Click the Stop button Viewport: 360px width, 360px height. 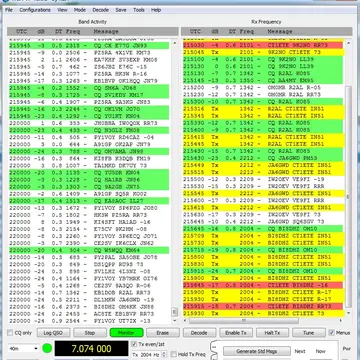coord(90,333)
